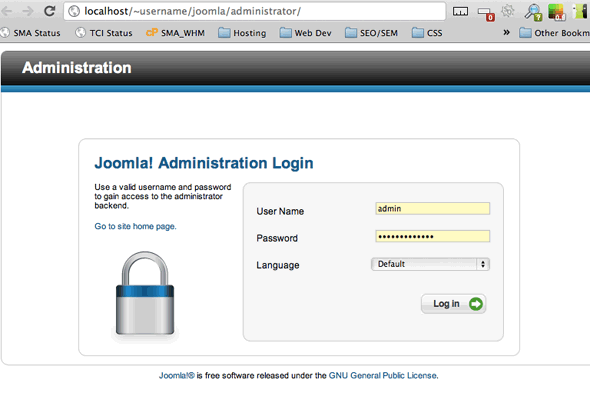Image resolution: width=590 pixels, height=403 pixels.
Task: Click the padlock image on login panel
Action: click(145, 294)
